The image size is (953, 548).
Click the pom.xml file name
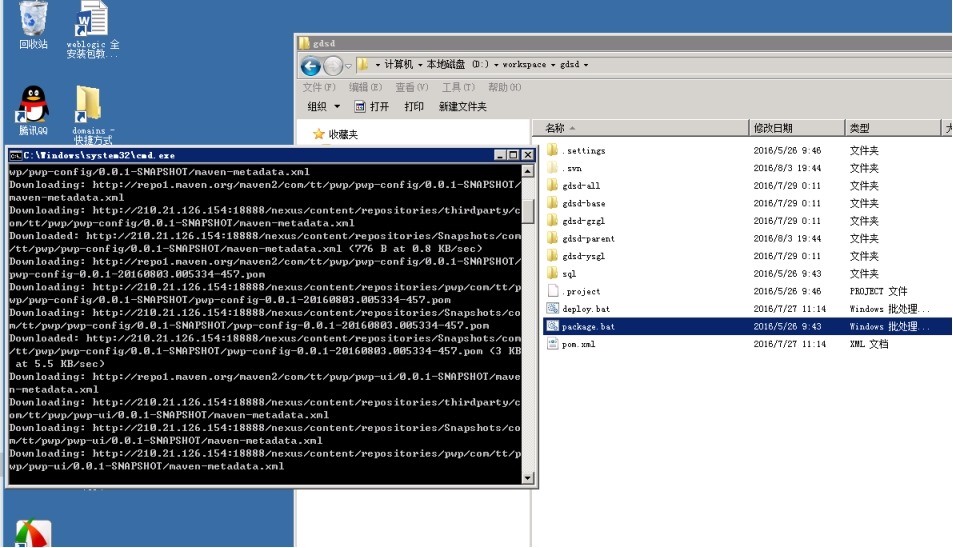(x=579, y=344)
